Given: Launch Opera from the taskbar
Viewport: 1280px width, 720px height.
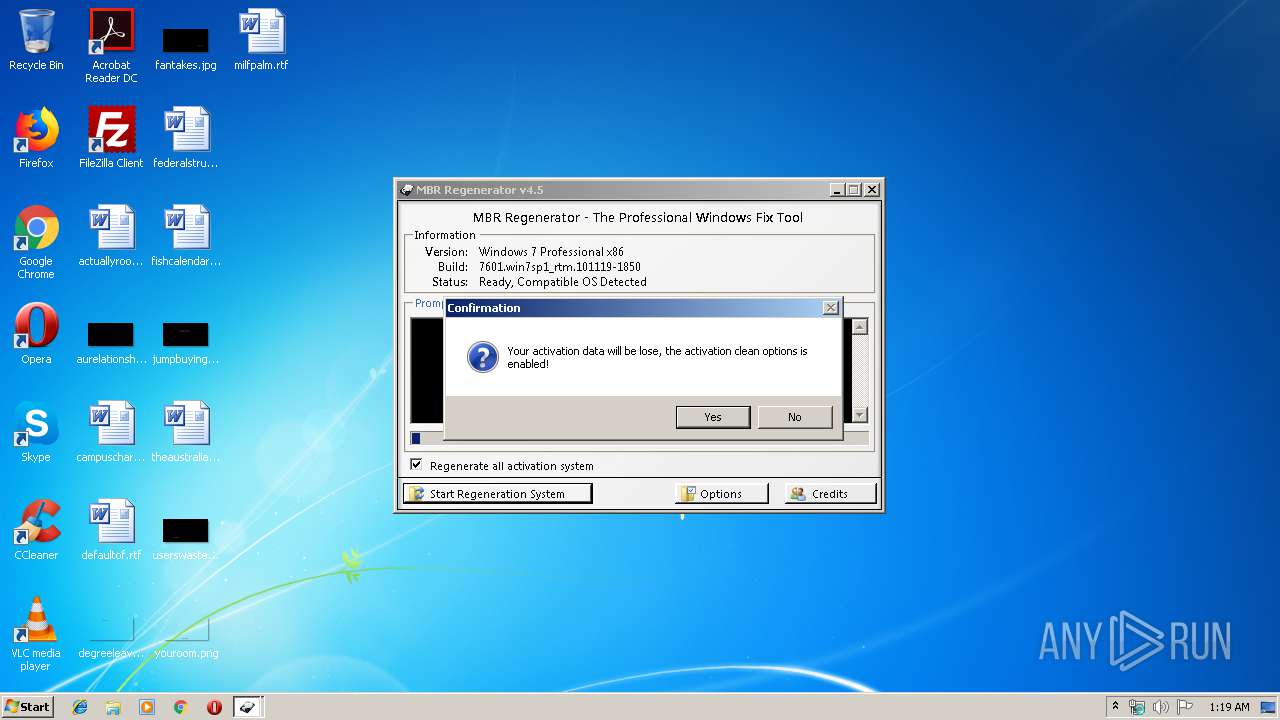Looking at the screenshot, I should (214, 706).
